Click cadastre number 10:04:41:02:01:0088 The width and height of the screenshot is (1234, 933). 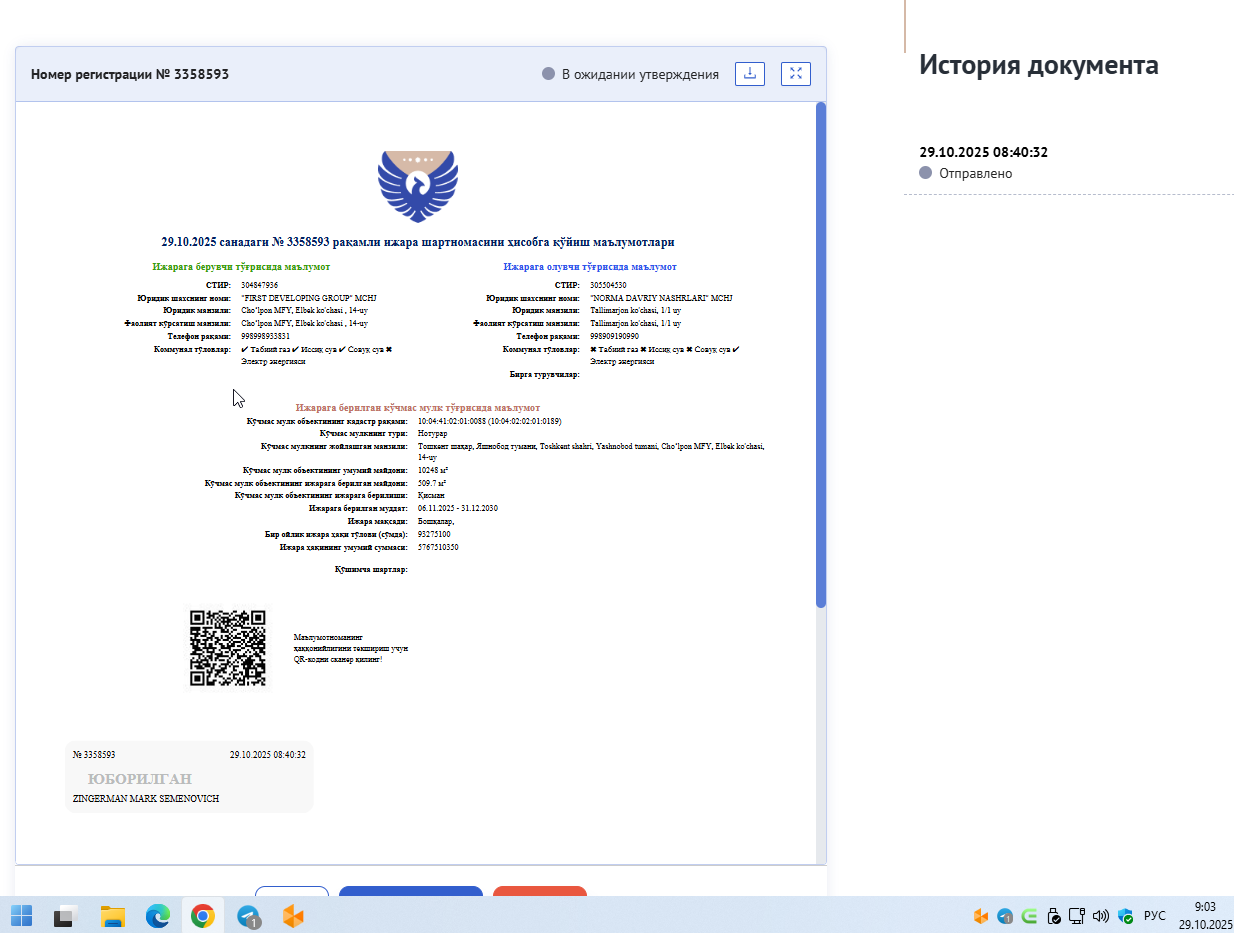click(x=451, y=422)
